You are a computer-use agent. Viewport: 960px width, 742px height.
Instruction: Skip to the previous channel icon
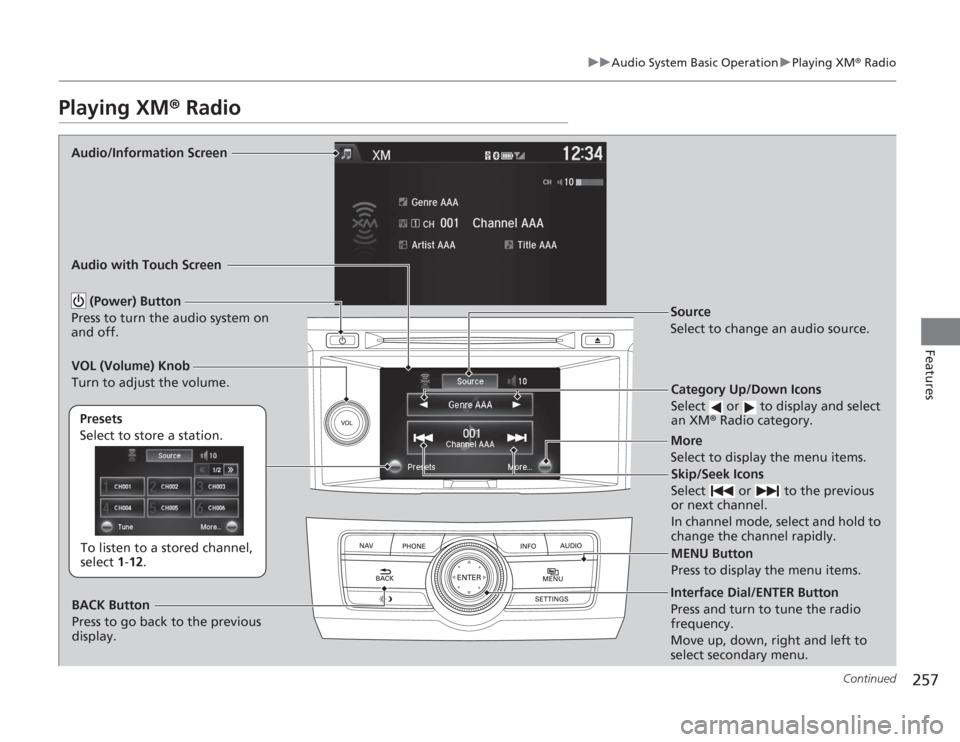click(x=423, y=437)
